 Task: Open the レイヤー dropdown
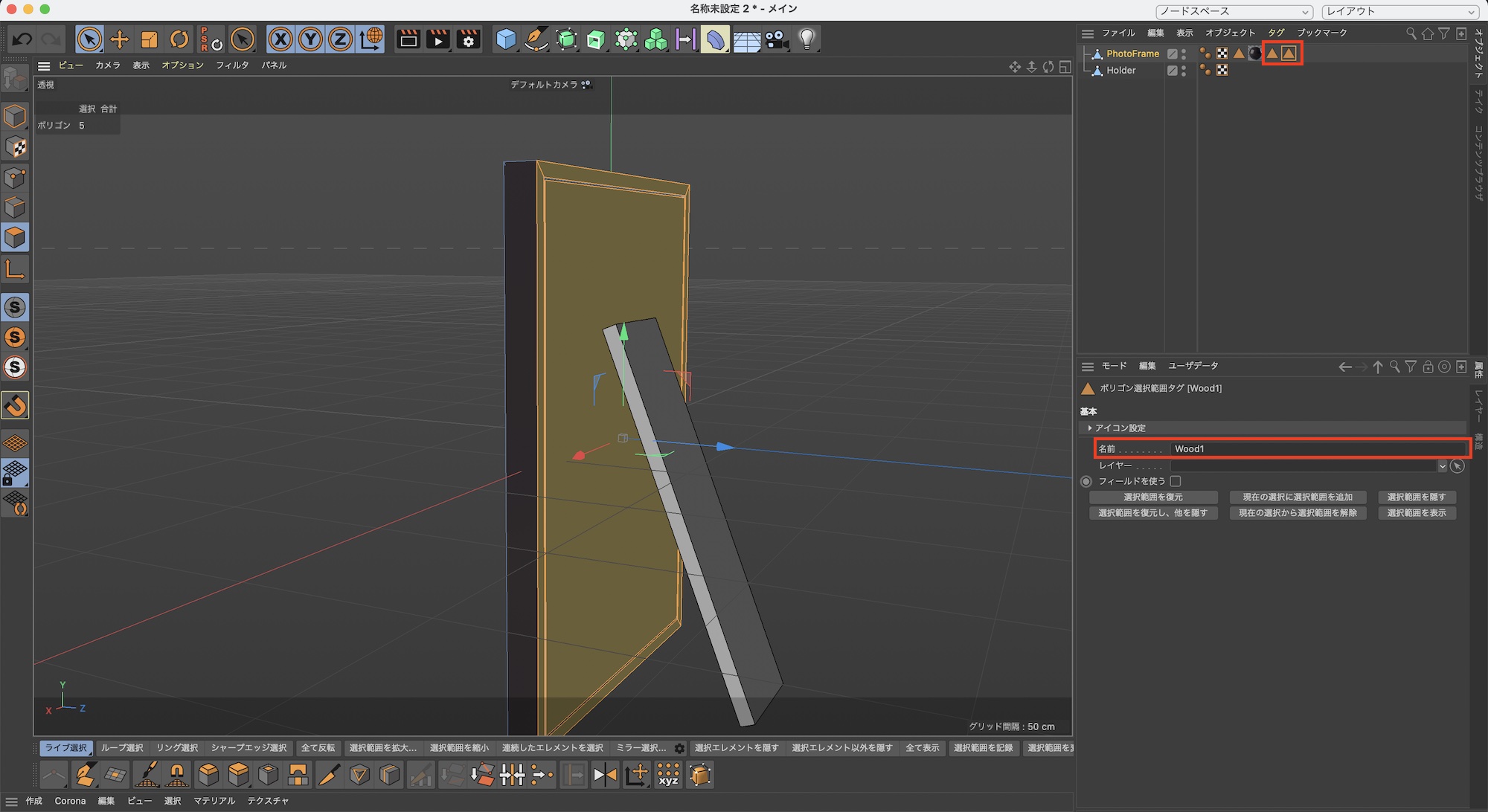click(1442, 466)
